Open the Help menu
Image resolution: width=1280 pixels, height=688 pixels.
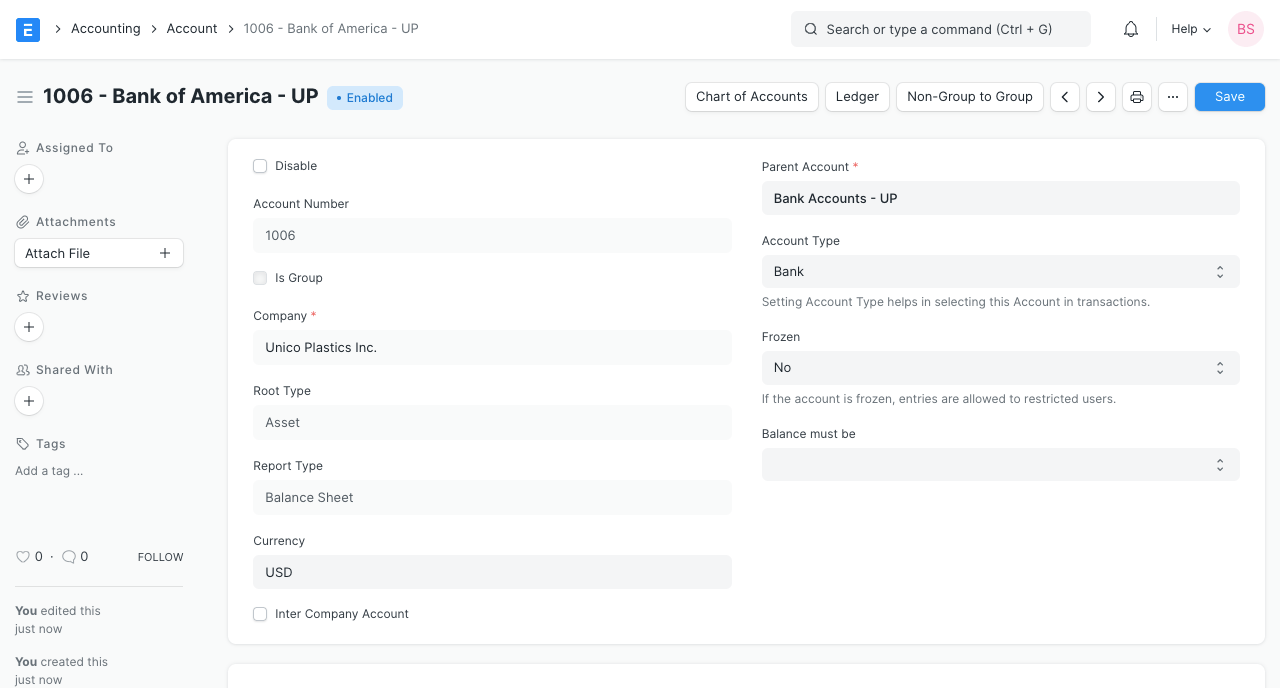point(1190,29)
